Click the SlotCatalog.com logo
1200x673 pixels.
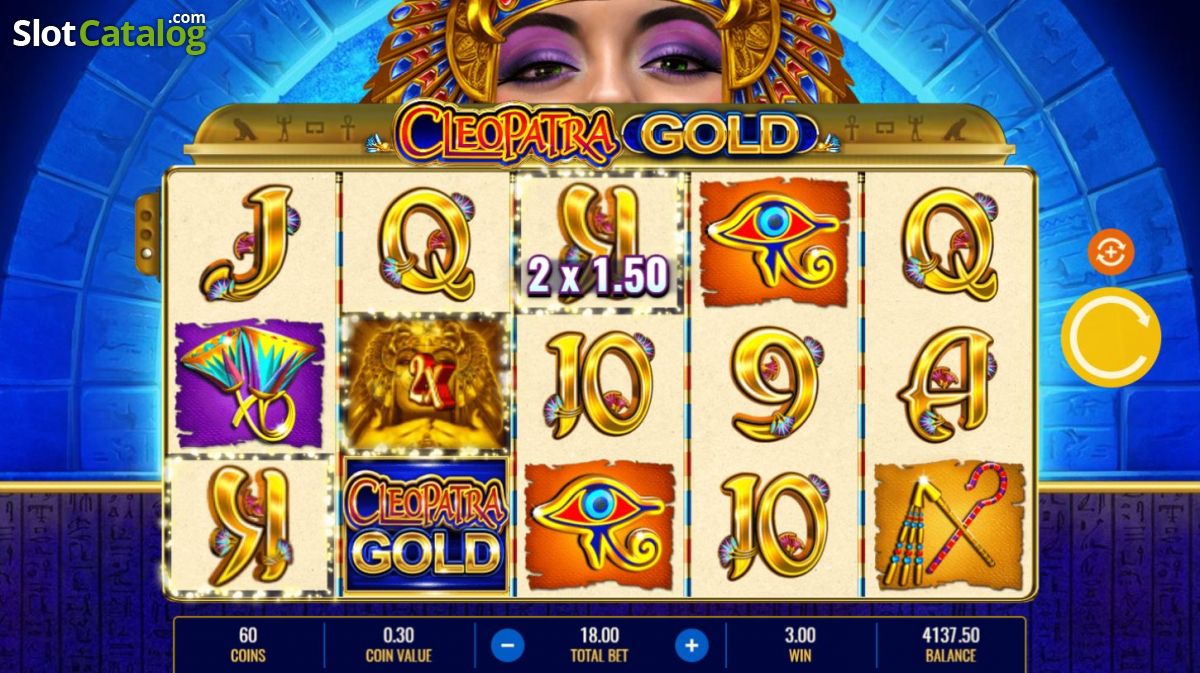[x=110, y=33]
